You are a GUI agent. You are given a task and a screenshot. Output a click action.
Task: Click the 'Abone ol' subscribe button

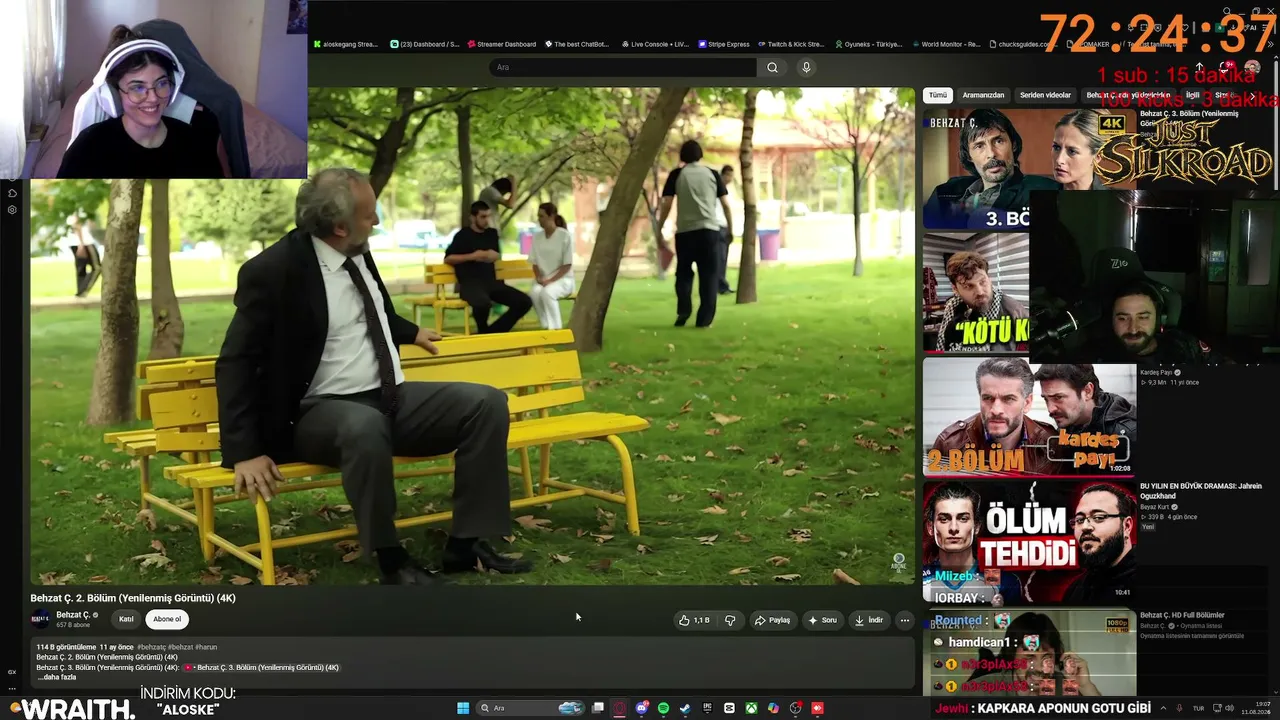click(x=167, y=619)
